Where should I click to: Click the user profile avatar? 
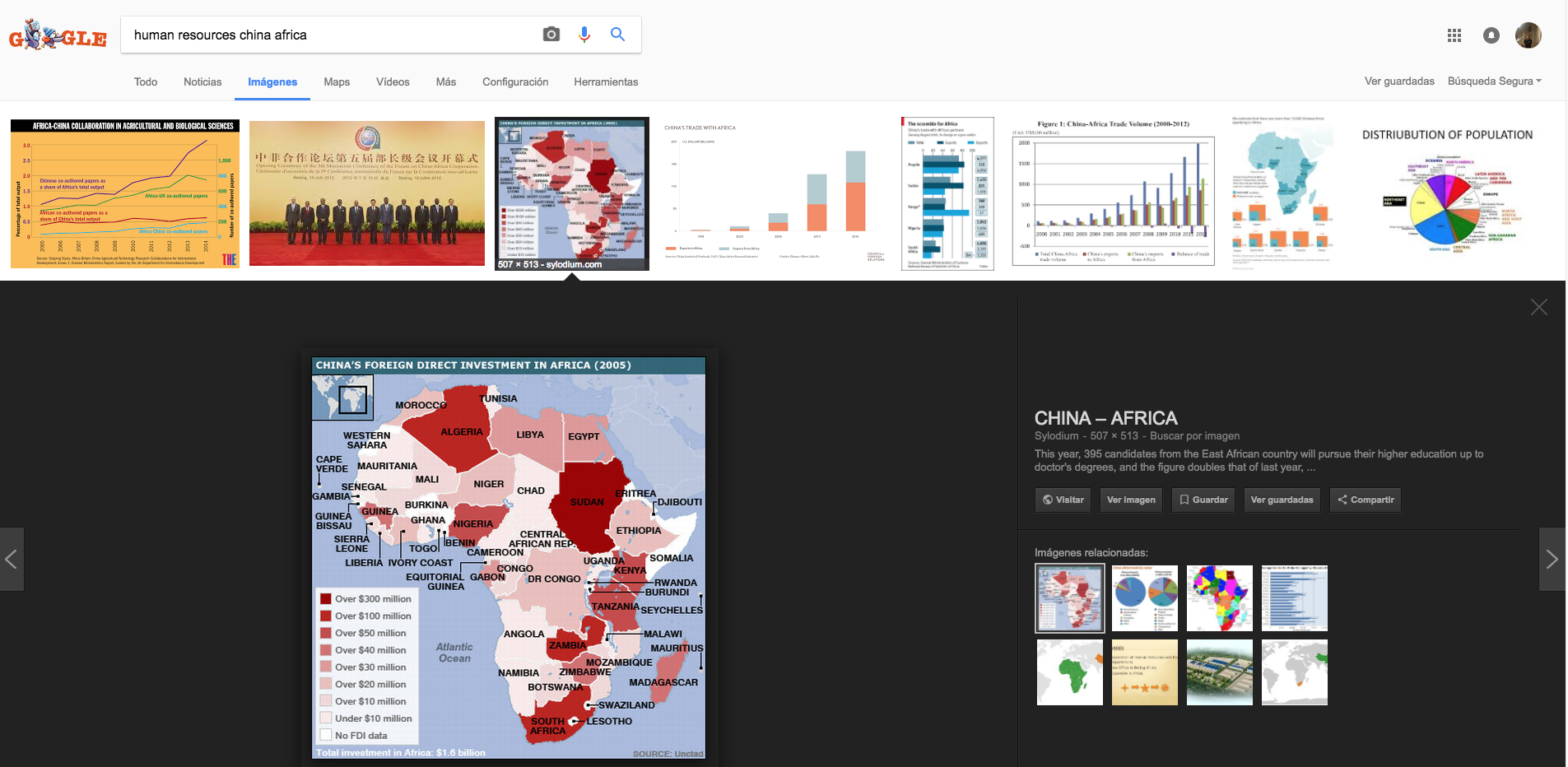[x=1528, y=35]
